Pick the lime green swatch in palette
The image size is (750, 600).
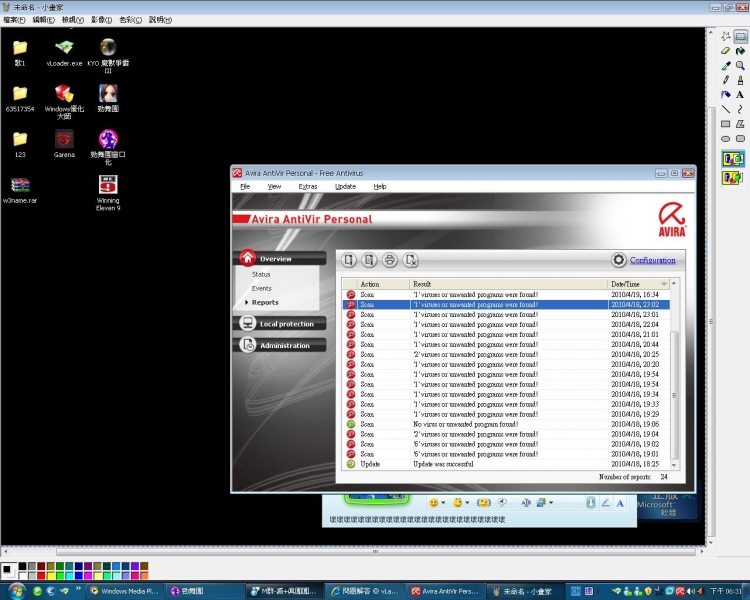tap(60, 575)
